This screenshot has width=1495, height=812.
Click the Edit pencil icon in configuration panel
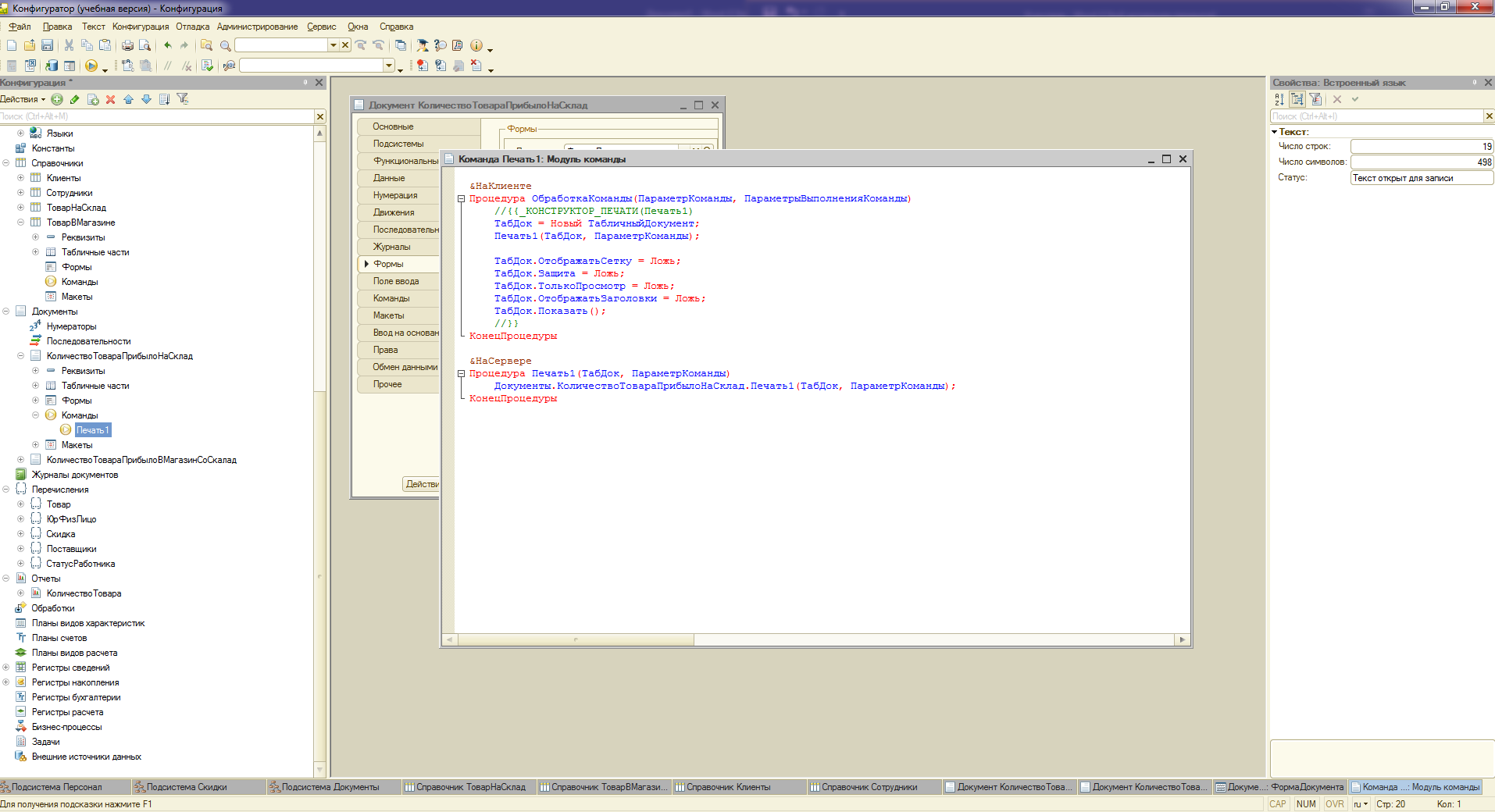click(75, 99)
